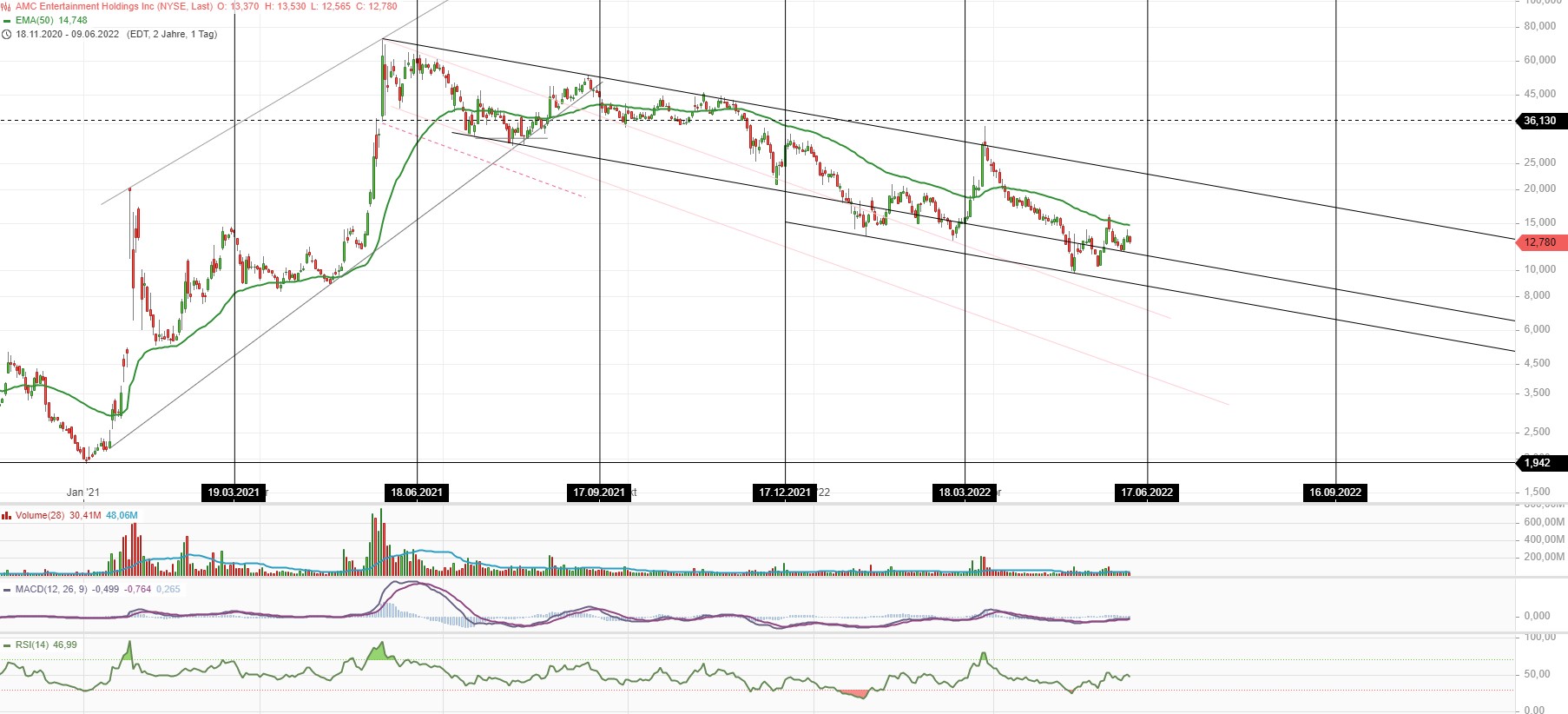Select the 18.06.2021 vertical line date marker
1568x714 pixels.
coord(417,493)
